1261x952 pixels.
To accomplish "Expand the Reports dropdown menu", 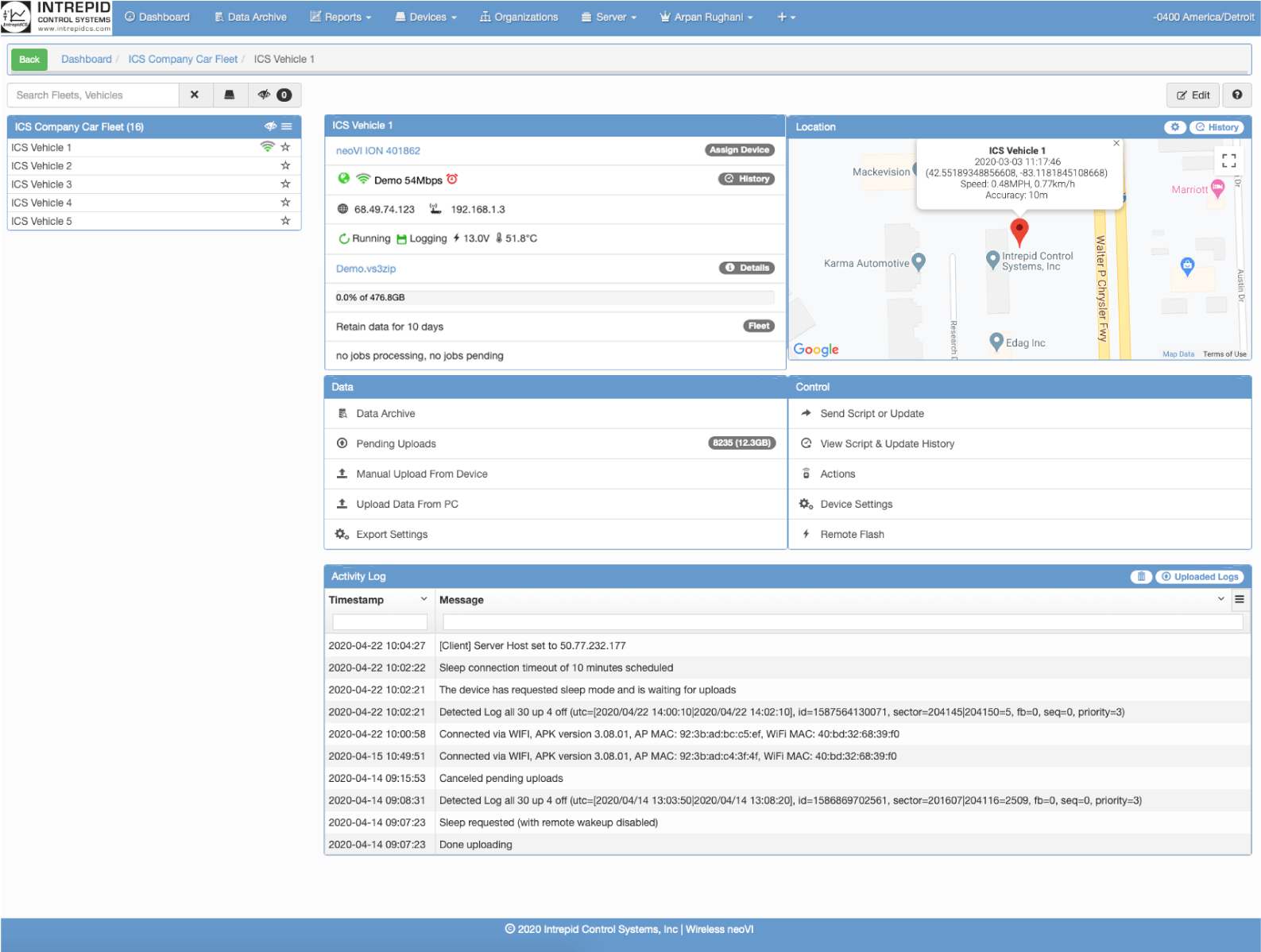I will coord(341,17).
